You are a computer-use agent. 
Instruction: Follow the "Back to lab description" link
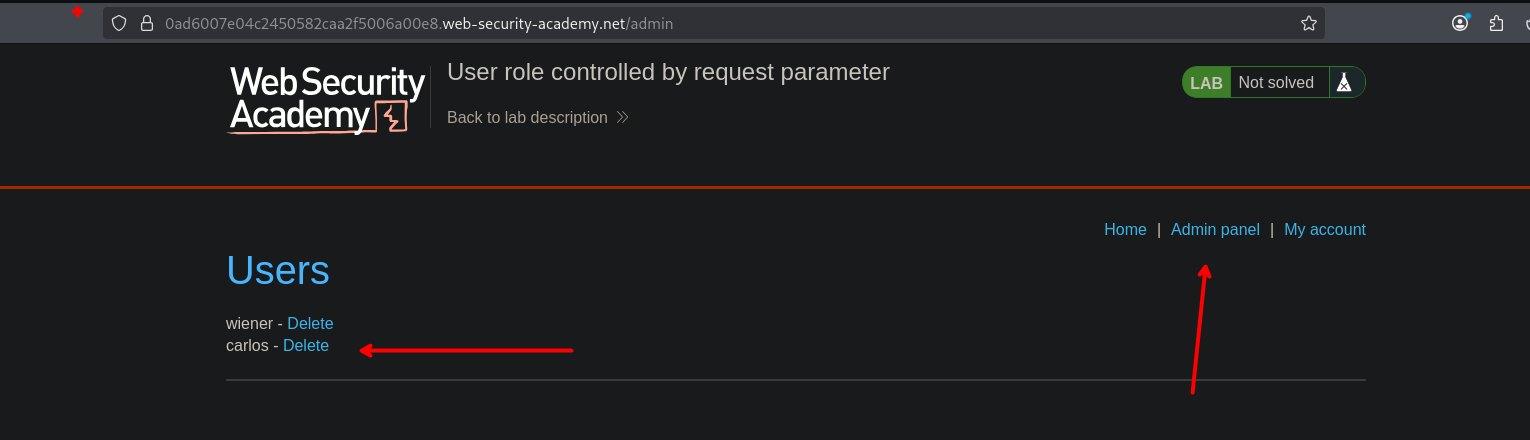tap(527, 118)
